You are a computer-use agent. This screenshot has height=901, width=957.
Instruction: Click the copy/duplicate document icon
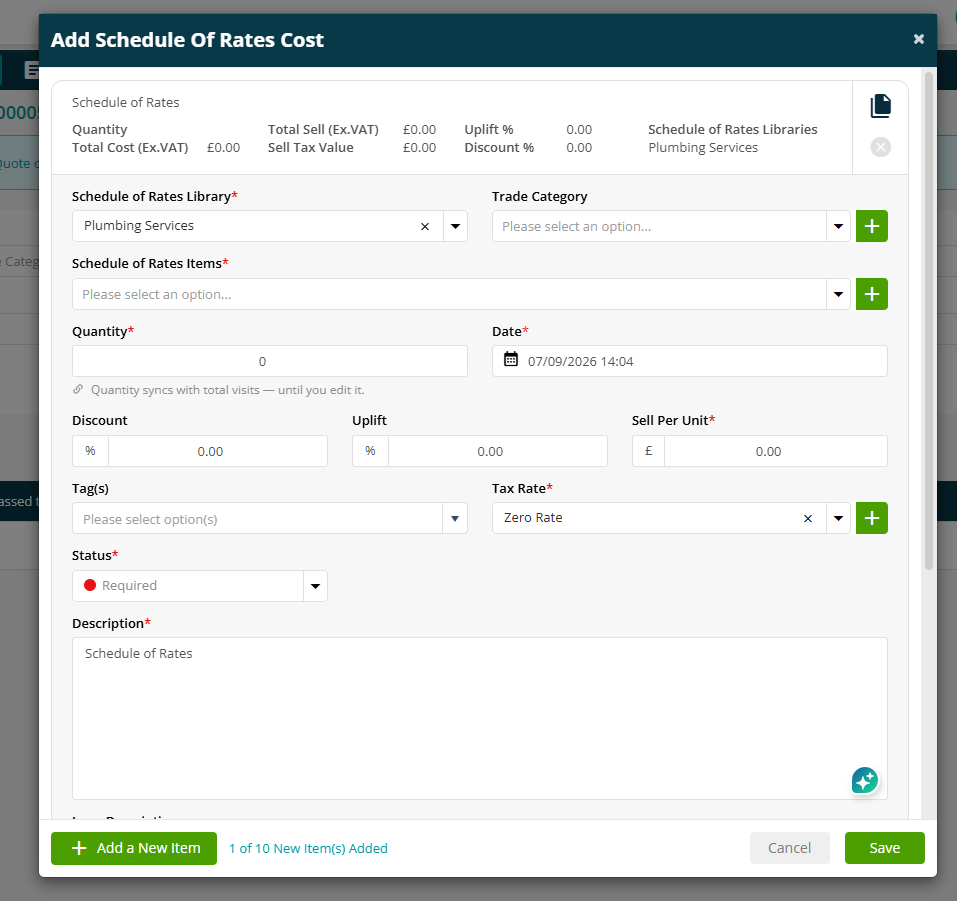pyautogui.click(x=880, y=106)
